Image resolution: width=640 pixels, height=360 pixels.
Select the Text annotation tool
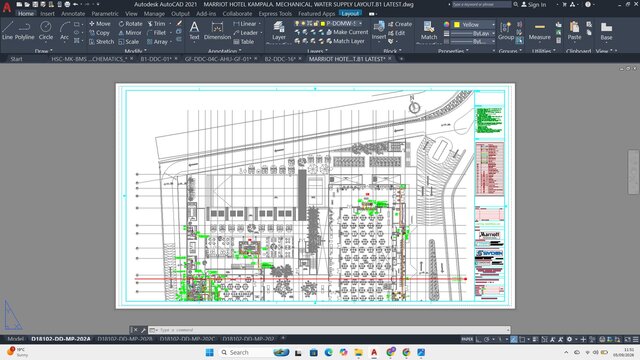click(x=194, y=31)
